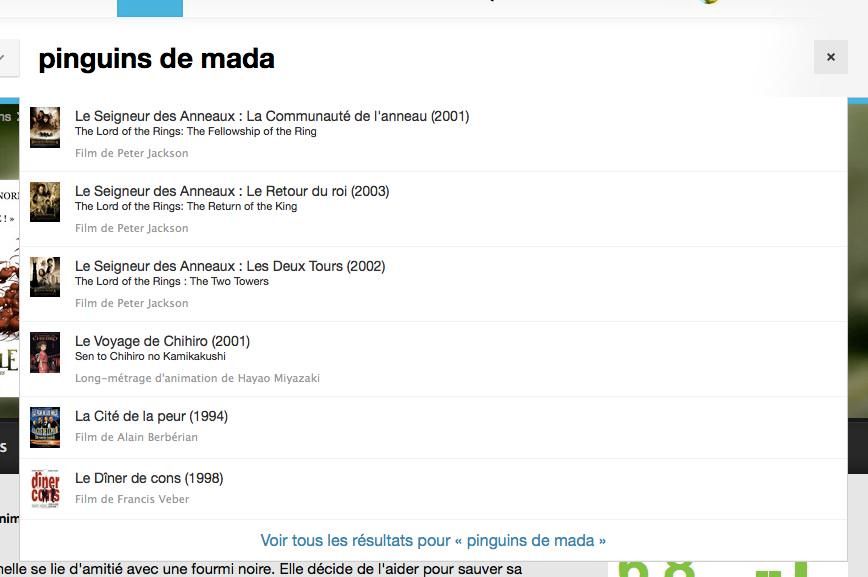Pick the "Le Dîner de cons (1998)" title
This screenshot has height=577, width=868.
click(149, 478)
